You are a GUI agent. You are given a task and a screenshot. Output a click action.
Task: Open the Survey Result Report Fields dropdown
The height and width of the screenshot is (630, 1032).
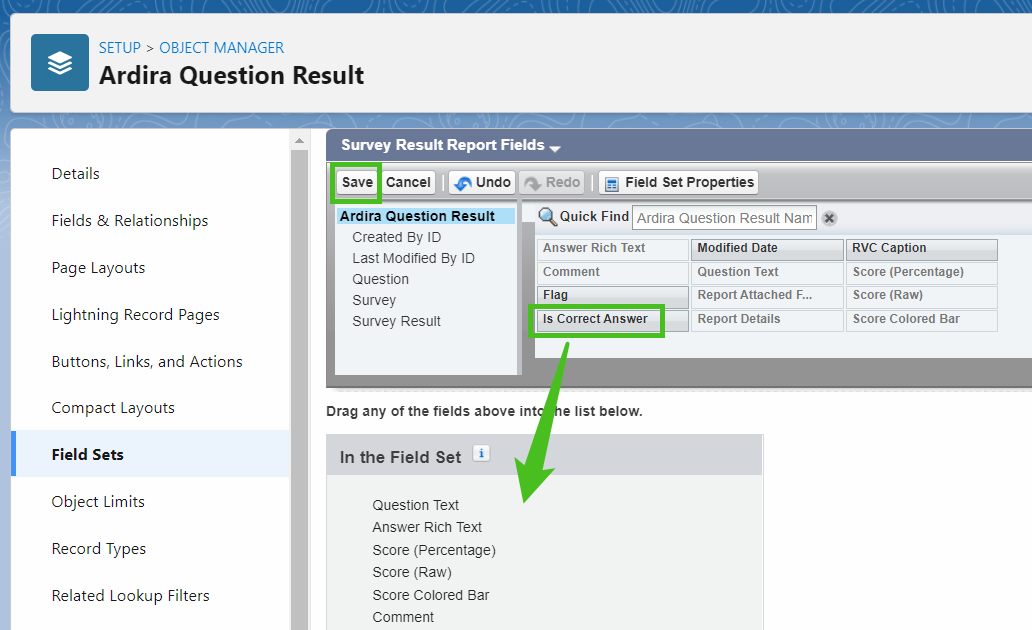pyautogui.click(x=557, y=145)
